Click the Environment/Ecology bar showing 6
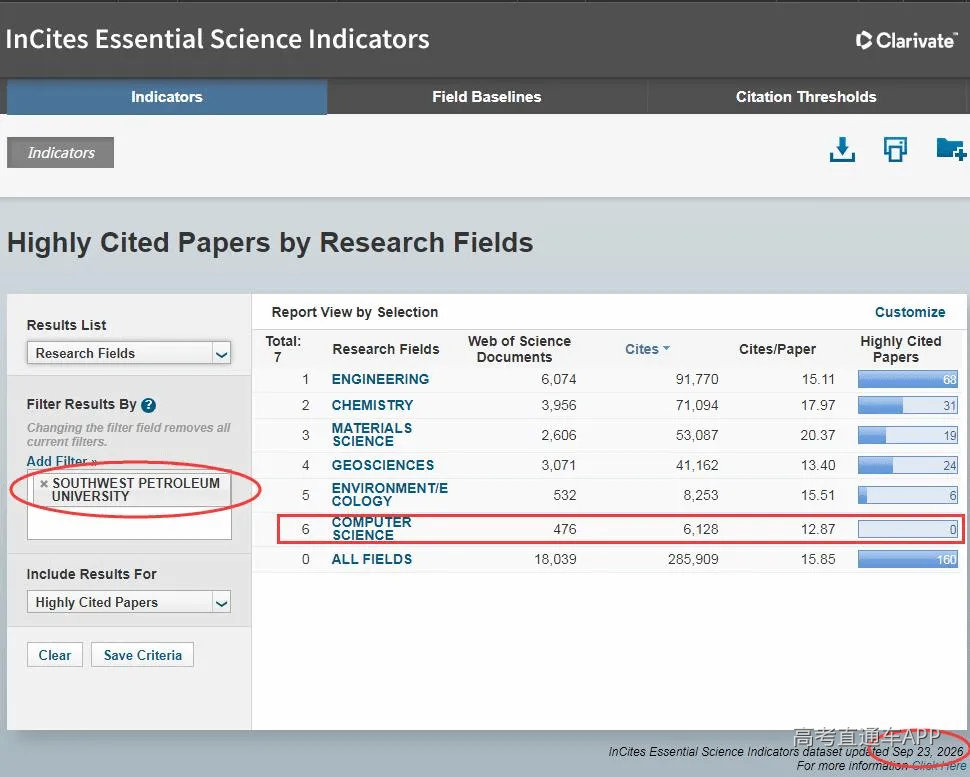Viewport: 970px width, 777px height. pos(908,495)
